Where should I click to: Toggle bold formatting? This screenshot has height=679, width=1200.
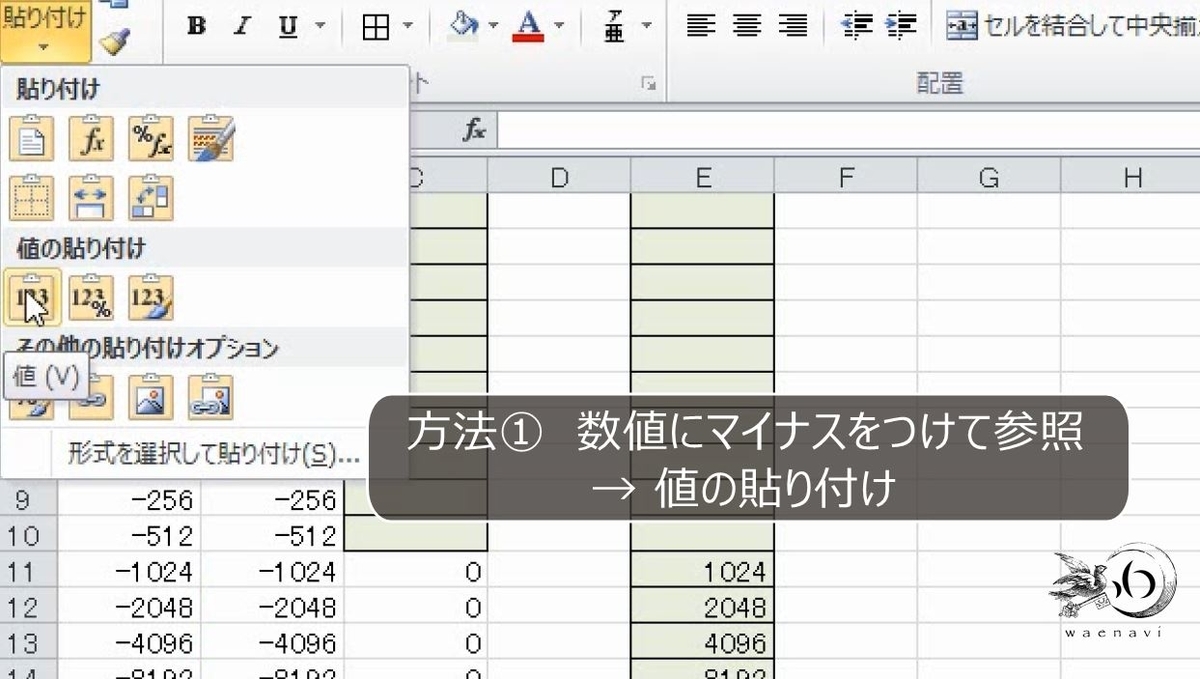tap(197, 27)
